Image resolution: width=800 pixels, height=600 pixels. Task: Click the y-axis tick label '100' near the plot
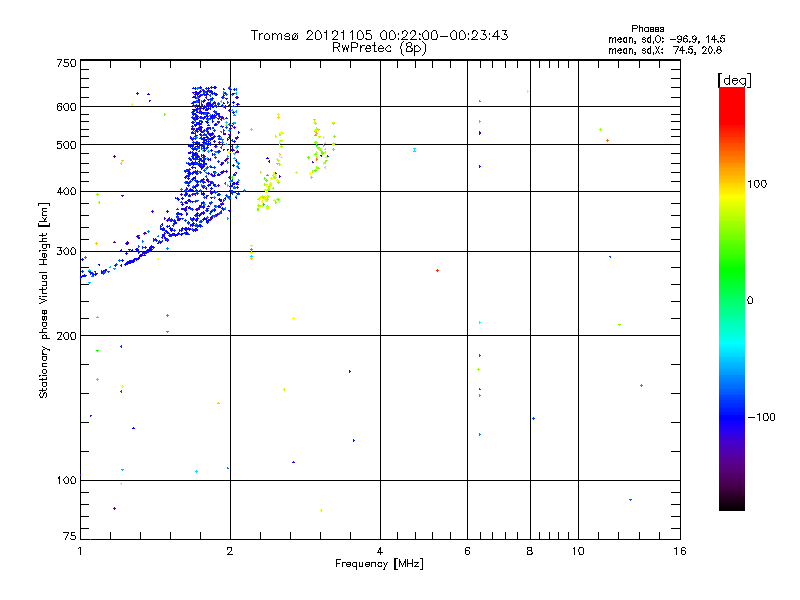pos(66,480)
